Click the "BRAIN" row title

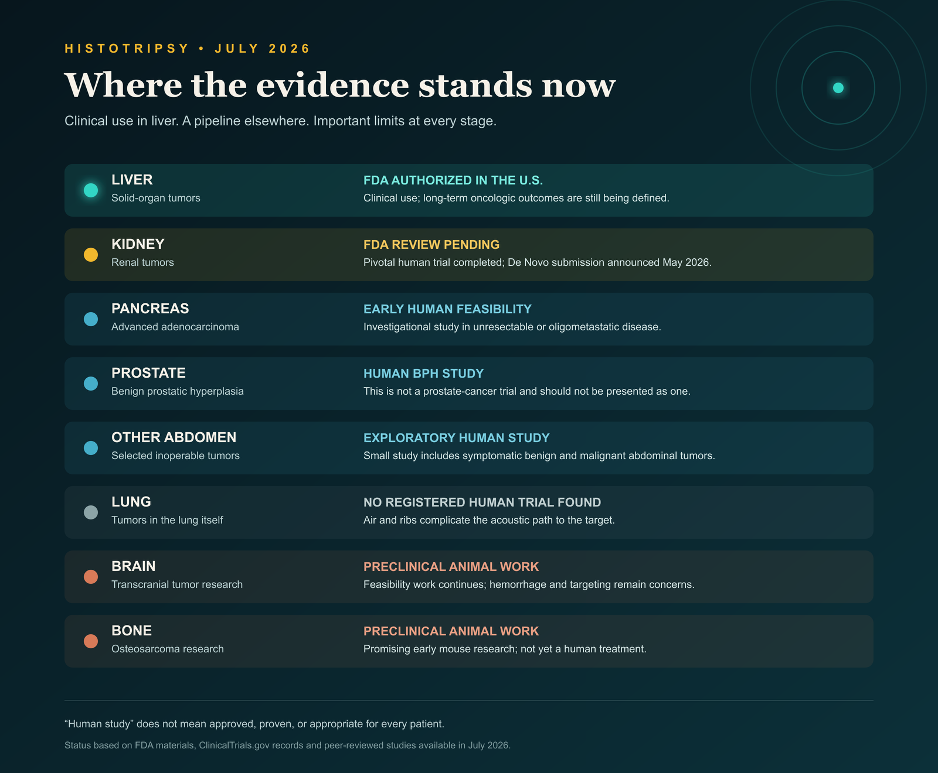[134, 566]
